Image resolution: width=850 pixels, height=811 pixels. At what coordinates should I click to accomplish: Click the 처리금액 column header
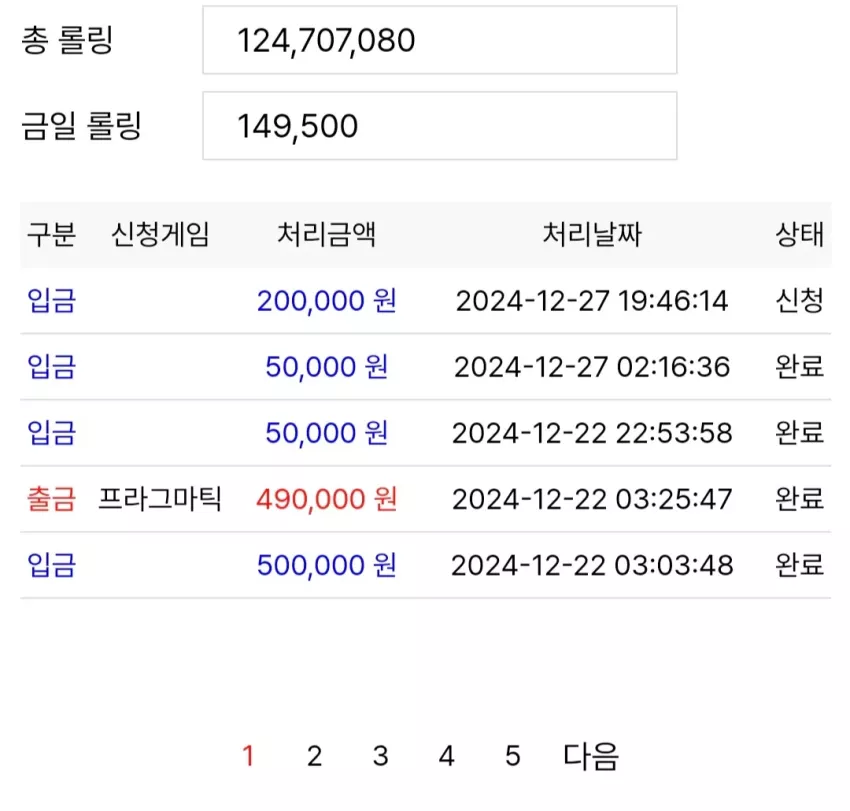326,235
